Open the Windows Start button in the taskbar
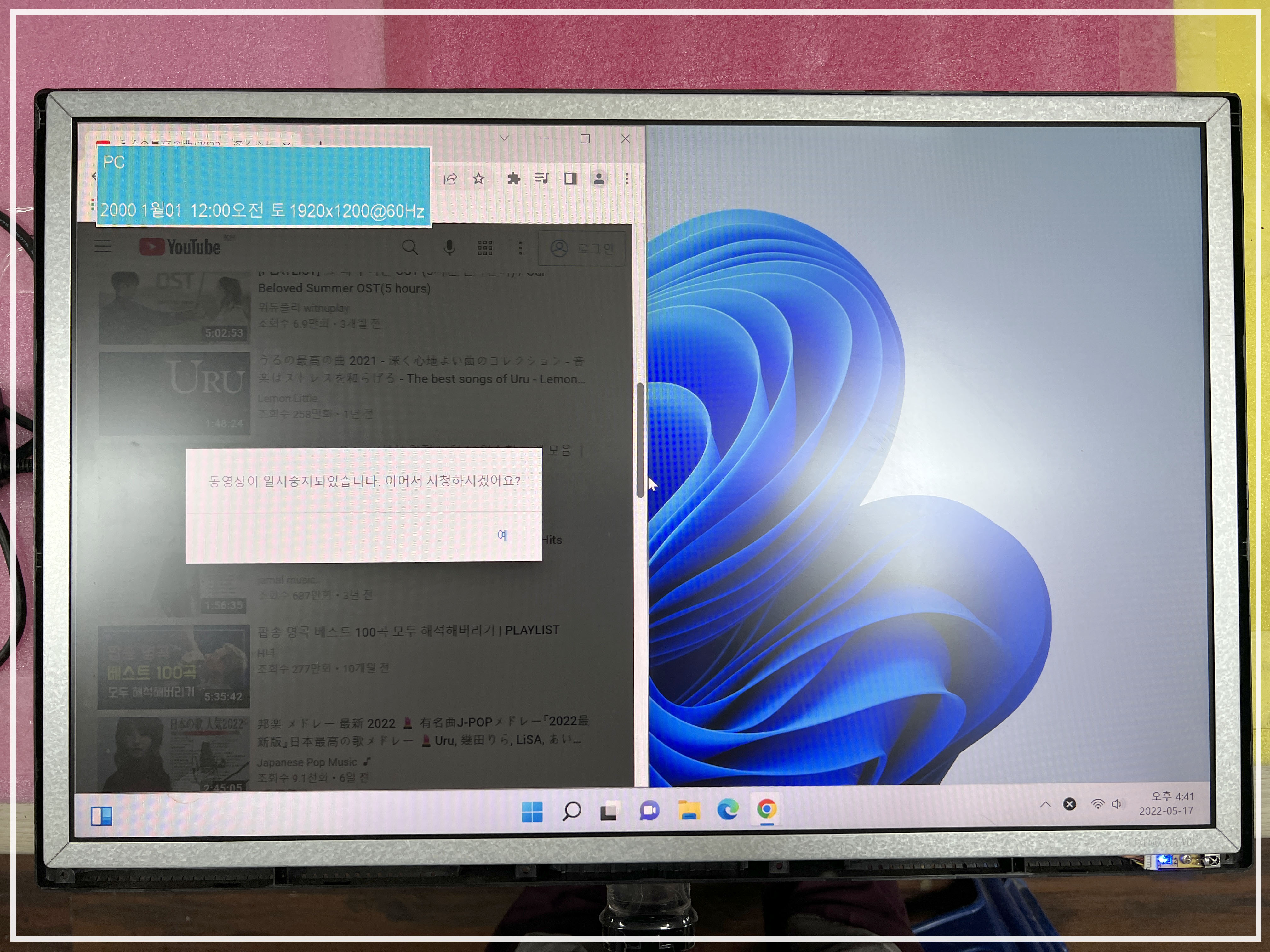This screenshot has height=952, width=1270. pyautogui.click(x=532, y=811)
